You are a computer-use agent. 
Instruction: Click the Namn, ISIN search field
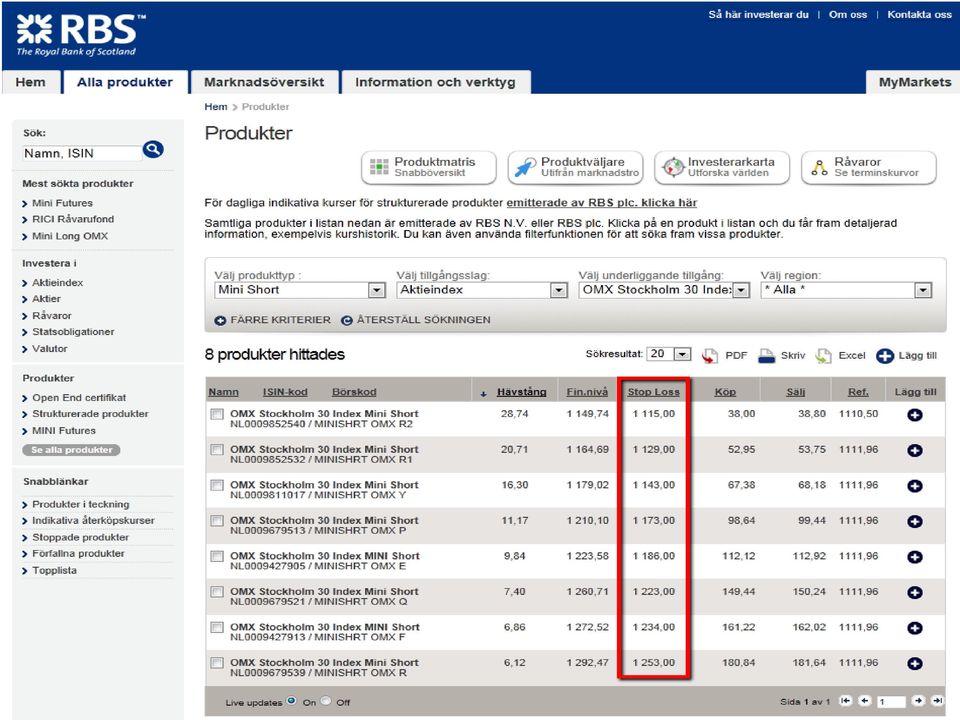[81, 153]
